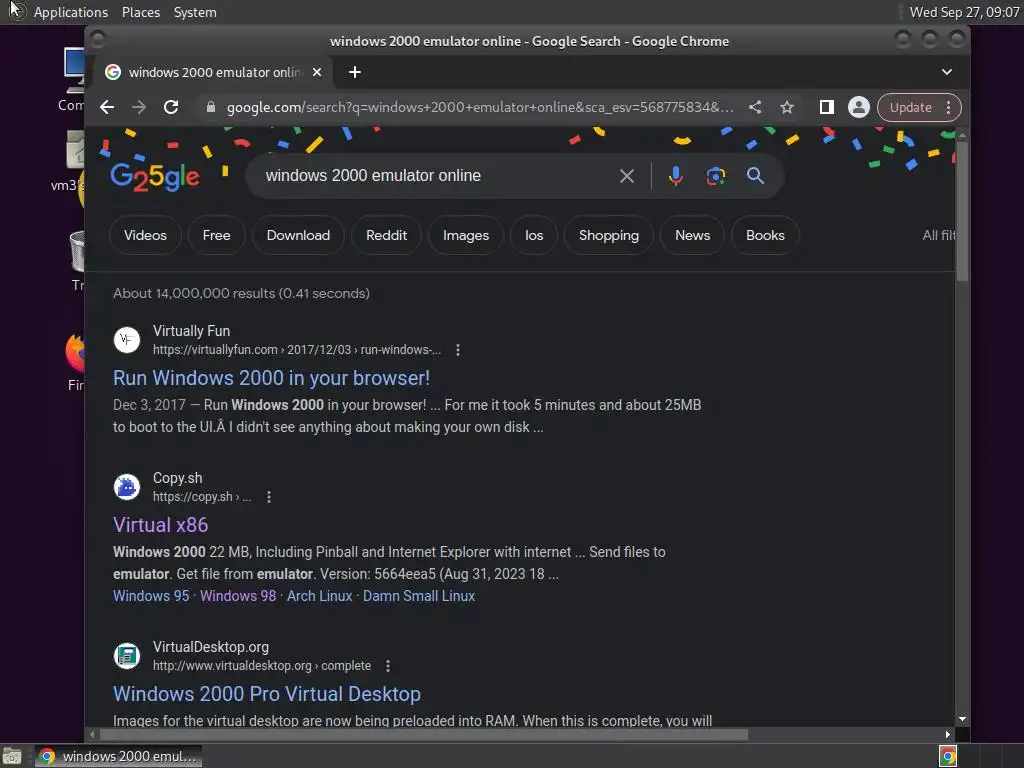The height and width of the screenshot is (768, 1024).
Task: Open the Chrome profile avatar
Action: point(859,107)
